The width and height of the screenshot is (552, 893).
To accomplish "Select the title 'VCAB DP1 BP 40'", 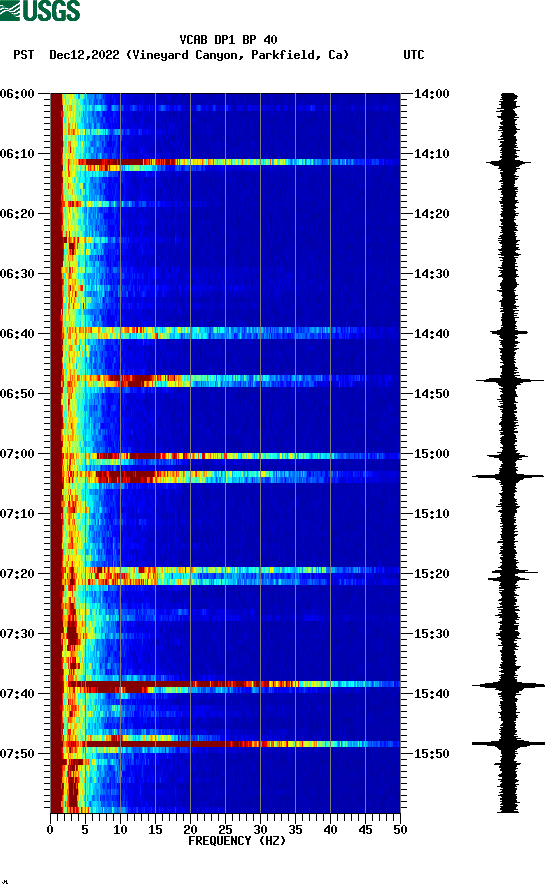I will pyautogui.click(x=228, y=40).
